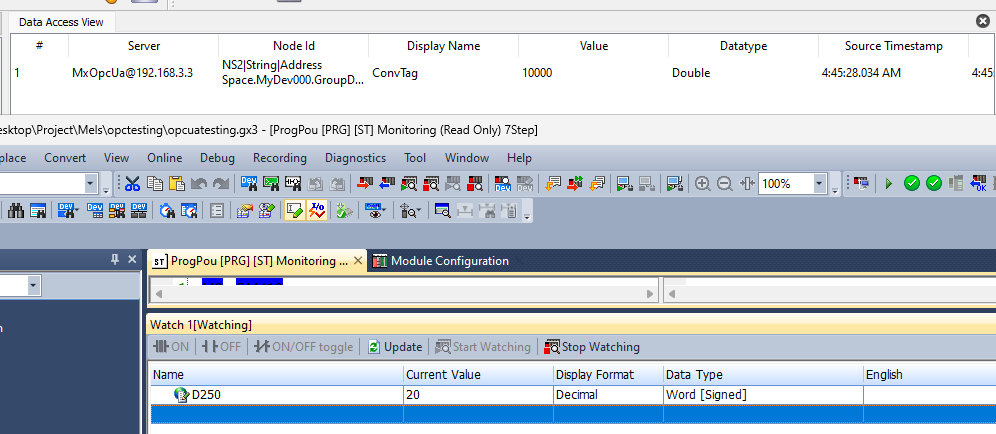Open the combo box dropdown left of Cut
Viewport: 996px width, 434px height.
(x=90, y=184)
